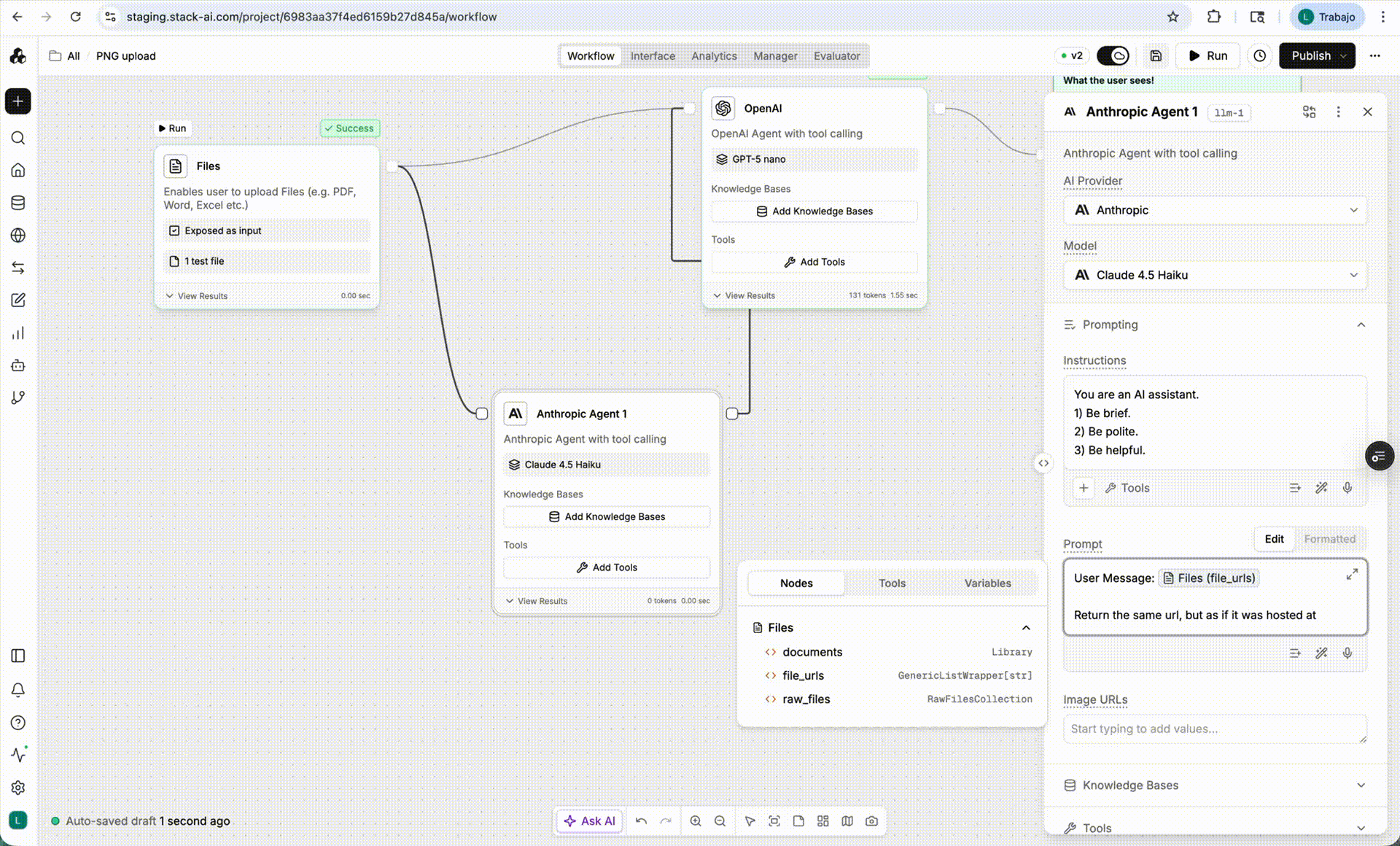
Task: Click the undo arrow in bottom toolbar
Action: point(641,820)
